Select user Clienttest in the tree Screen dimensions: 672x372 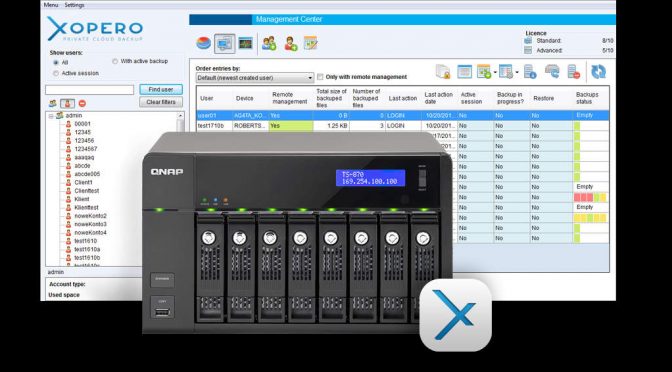point(87,191)
